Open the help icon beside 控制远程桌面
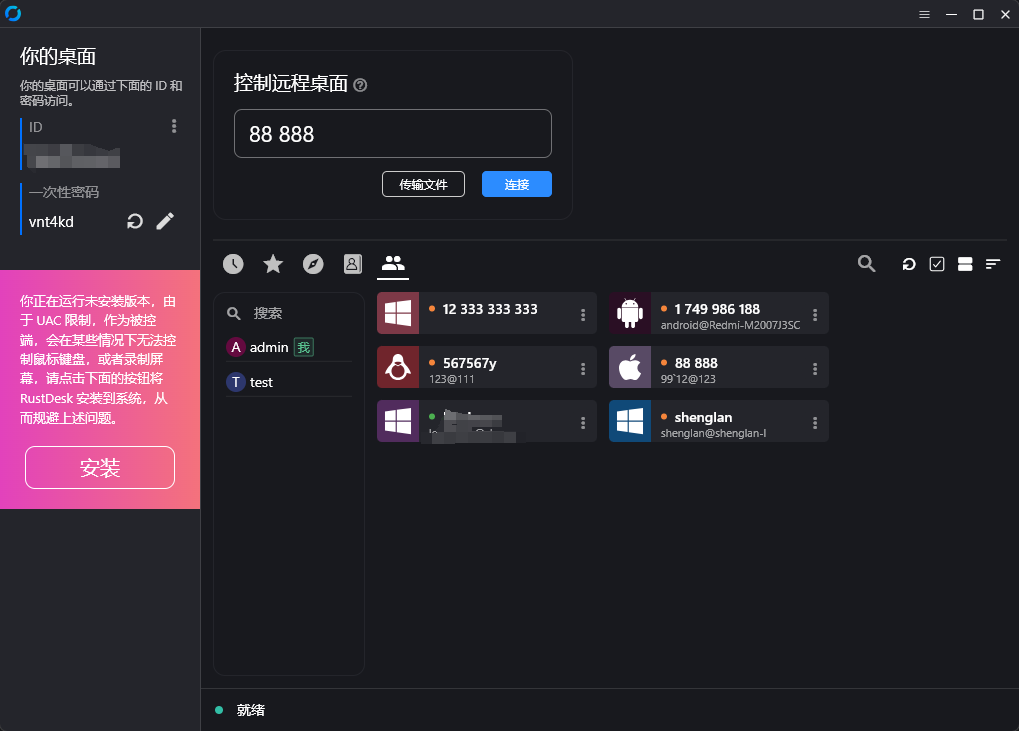 [361, 85]
